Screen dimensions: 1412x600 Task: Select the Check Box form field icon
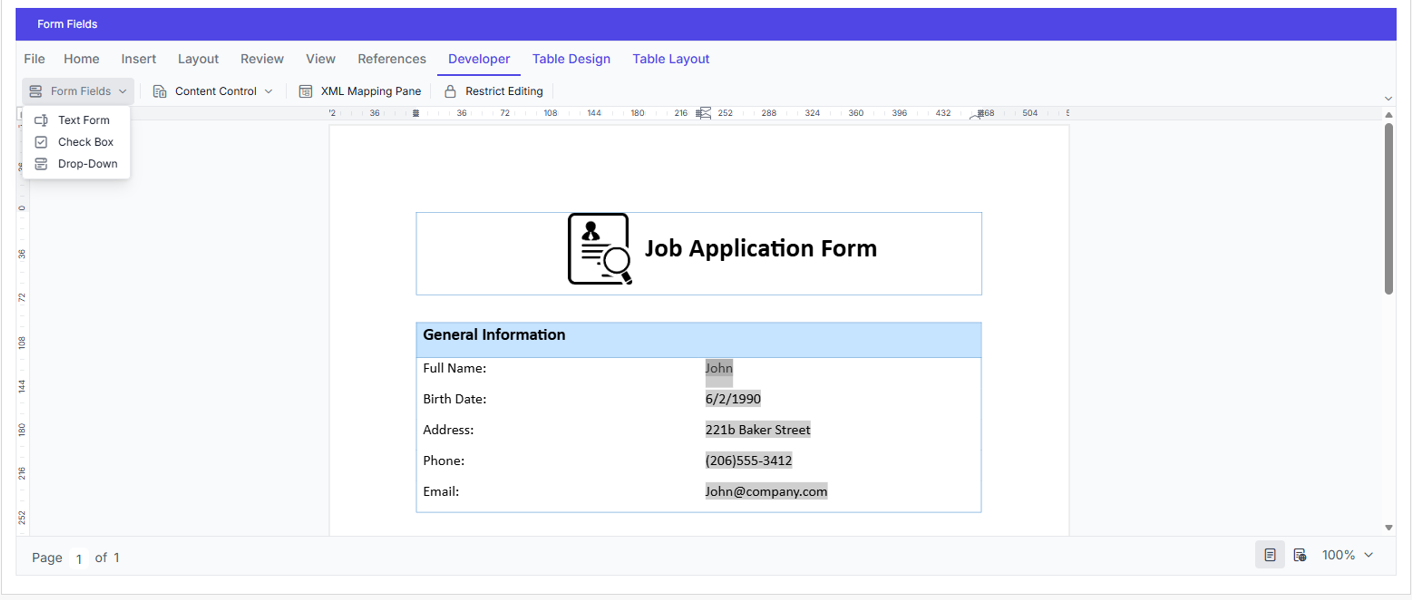pyautogui.click(x=42, y=141)
